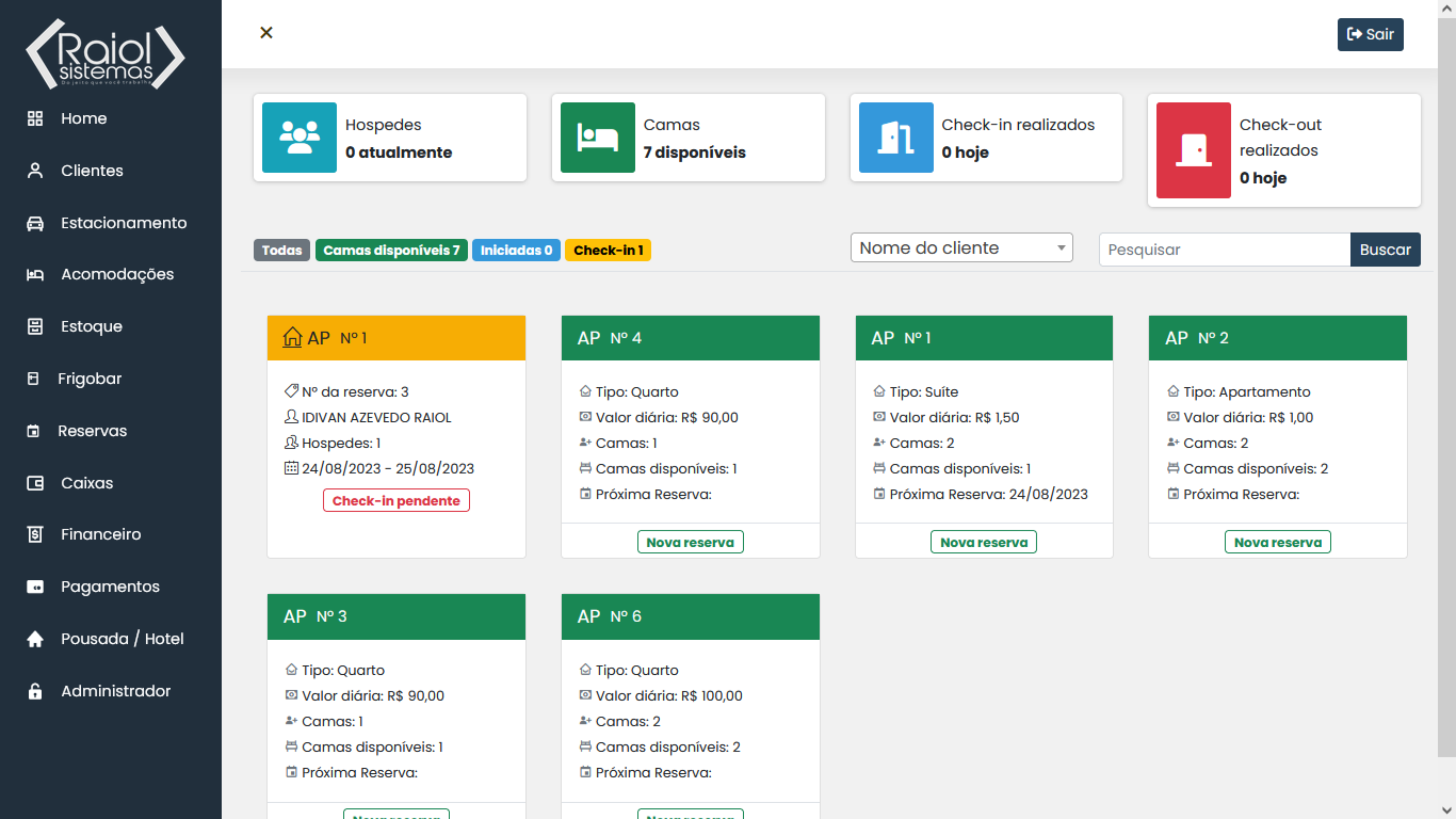Click "Próxima Reserva: 24/08/2023" text

coord(989,494)
